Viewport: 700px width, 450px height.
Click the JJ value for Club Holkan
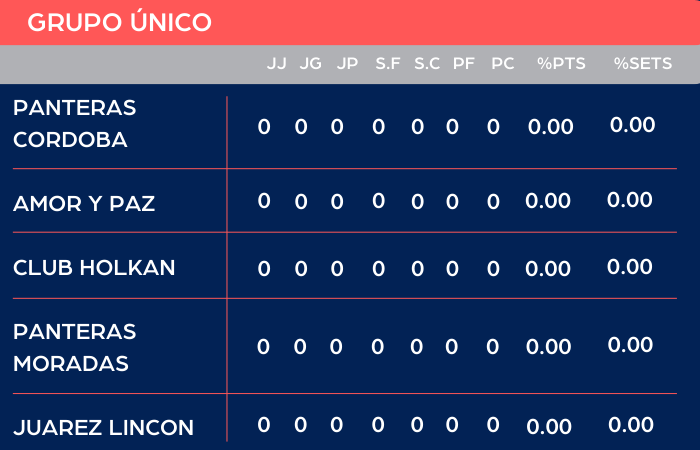click(264, 268)
